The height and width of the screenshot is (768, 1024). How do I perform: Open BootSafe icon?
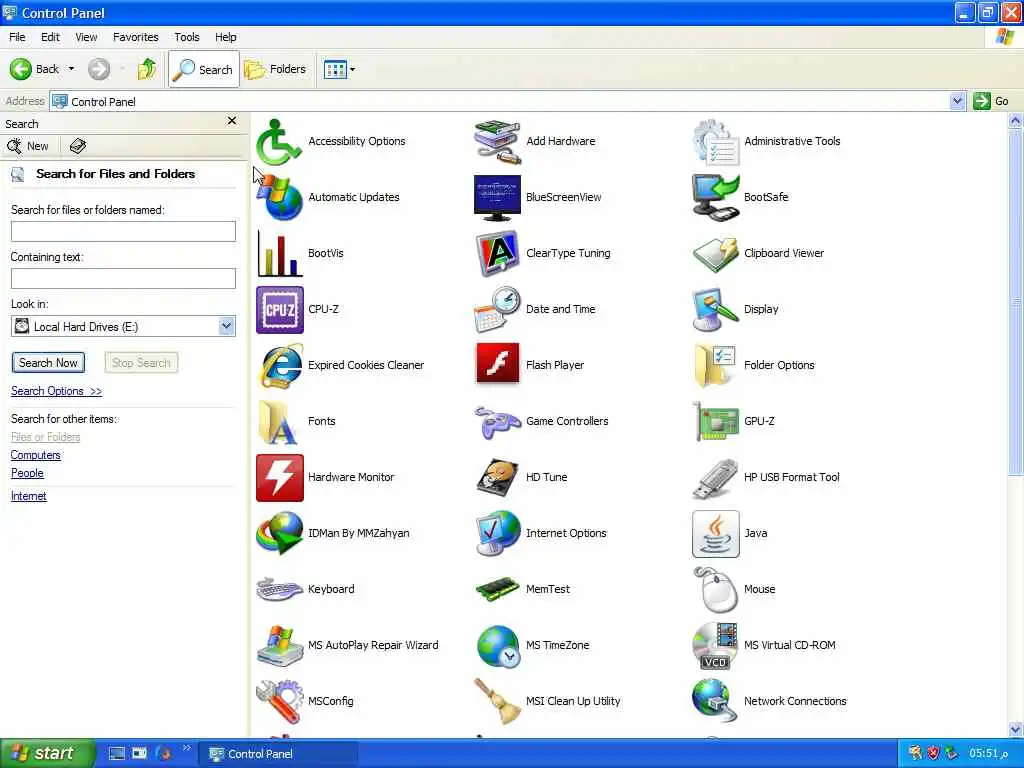point(715,197)
